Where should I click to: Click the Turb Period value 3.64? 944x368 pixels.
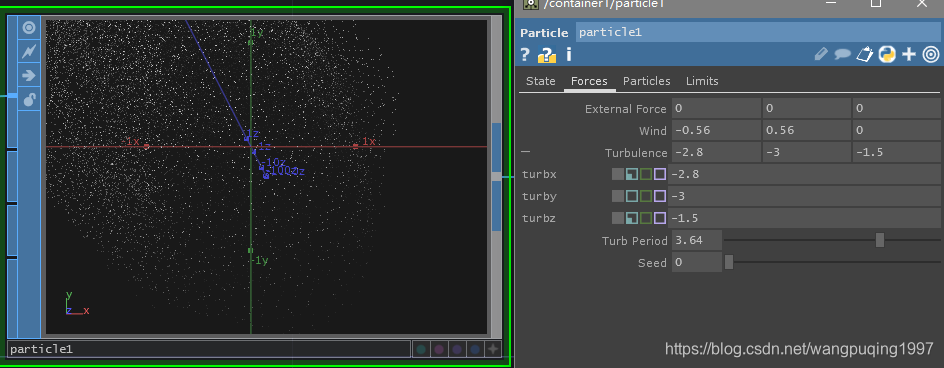coord(697,240)
